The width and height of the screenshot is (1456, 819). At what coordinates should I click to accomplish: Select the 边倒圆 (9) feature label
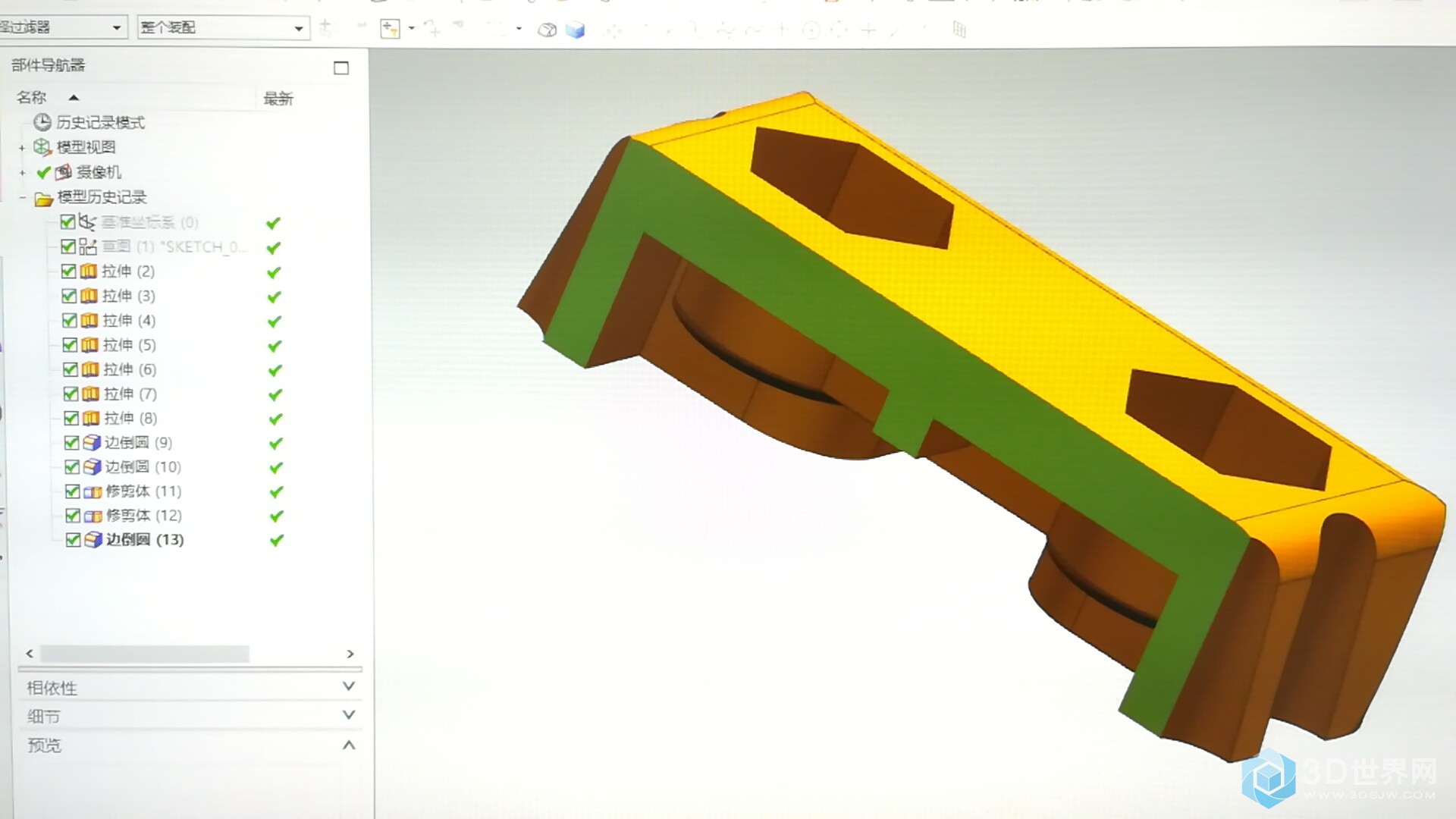[139, 442]
